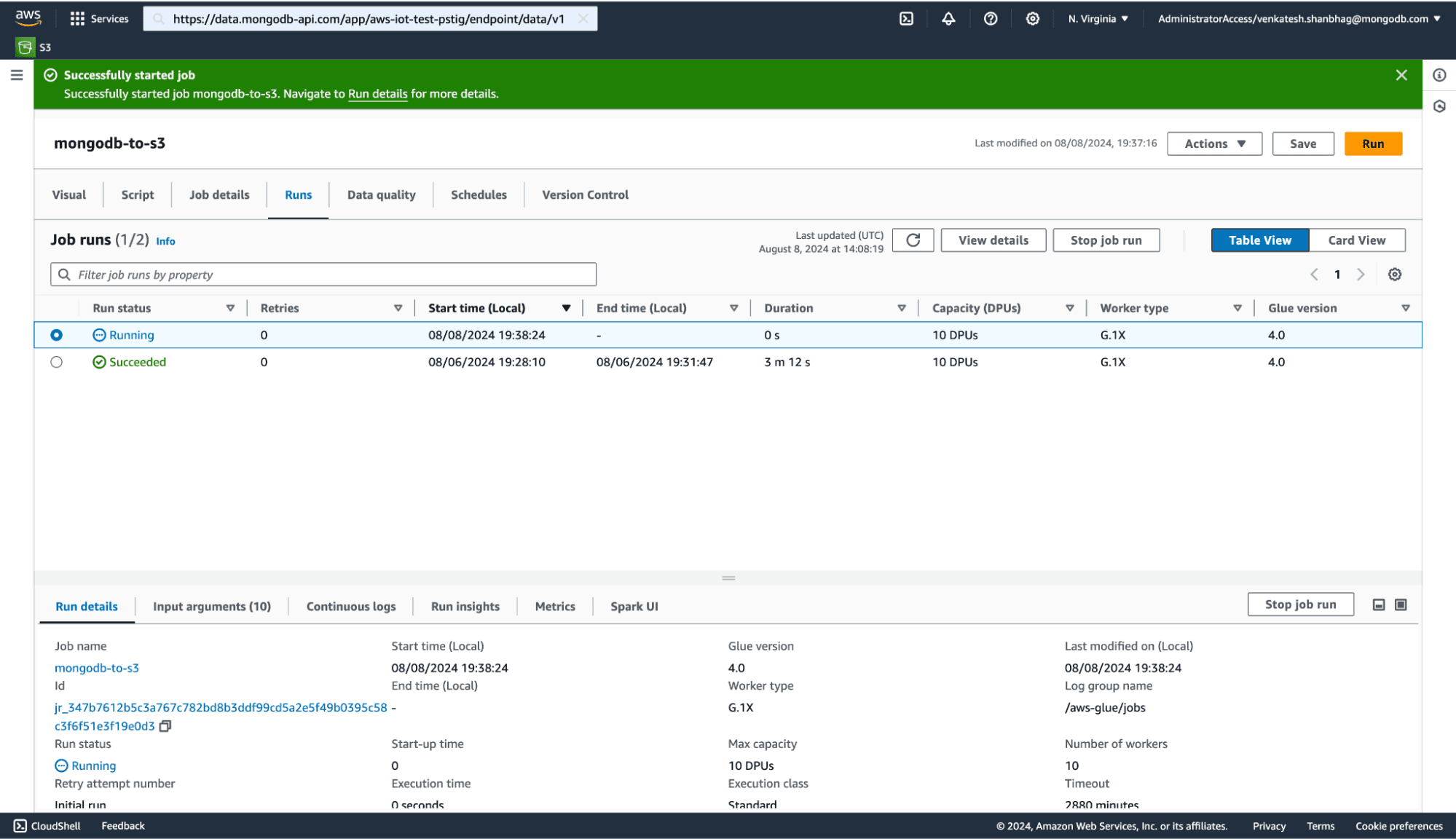Open the Services grid menu
1456x839 pixels.
coord(98,19)
